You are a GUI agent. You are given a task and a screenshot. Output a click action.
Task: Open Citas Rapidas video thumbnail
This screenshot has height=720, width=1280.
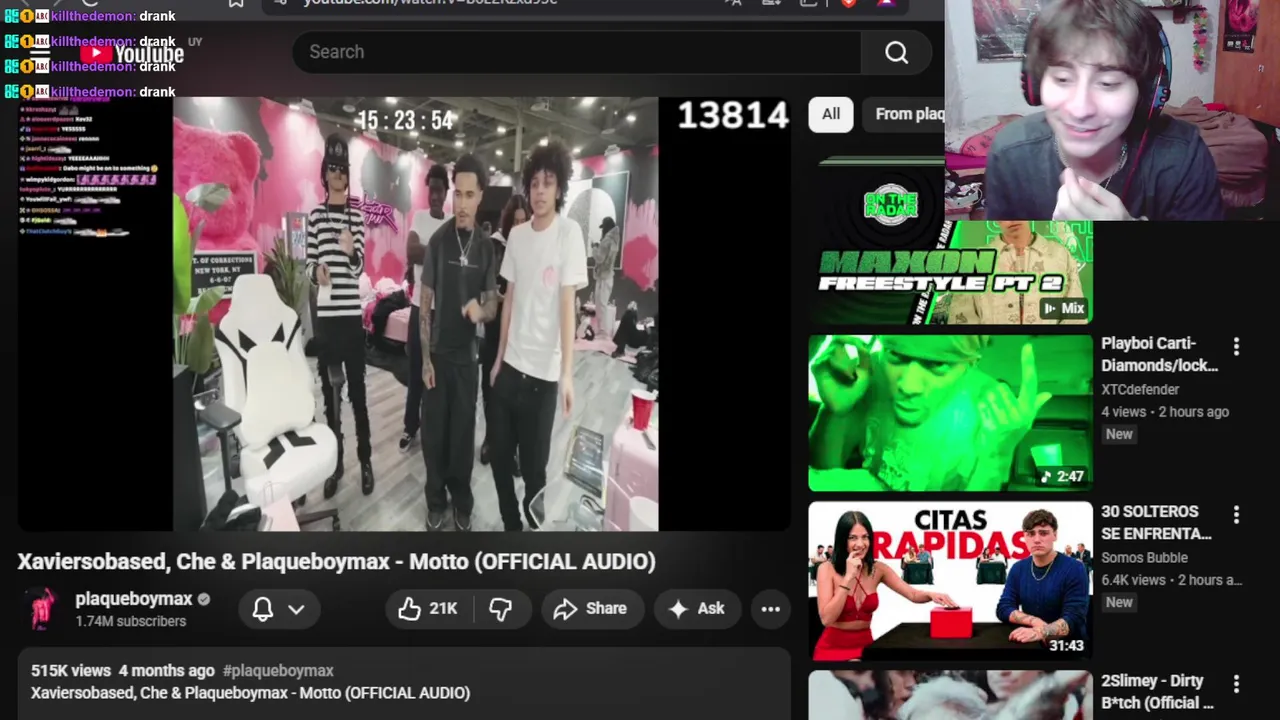[x=950, y=581]
